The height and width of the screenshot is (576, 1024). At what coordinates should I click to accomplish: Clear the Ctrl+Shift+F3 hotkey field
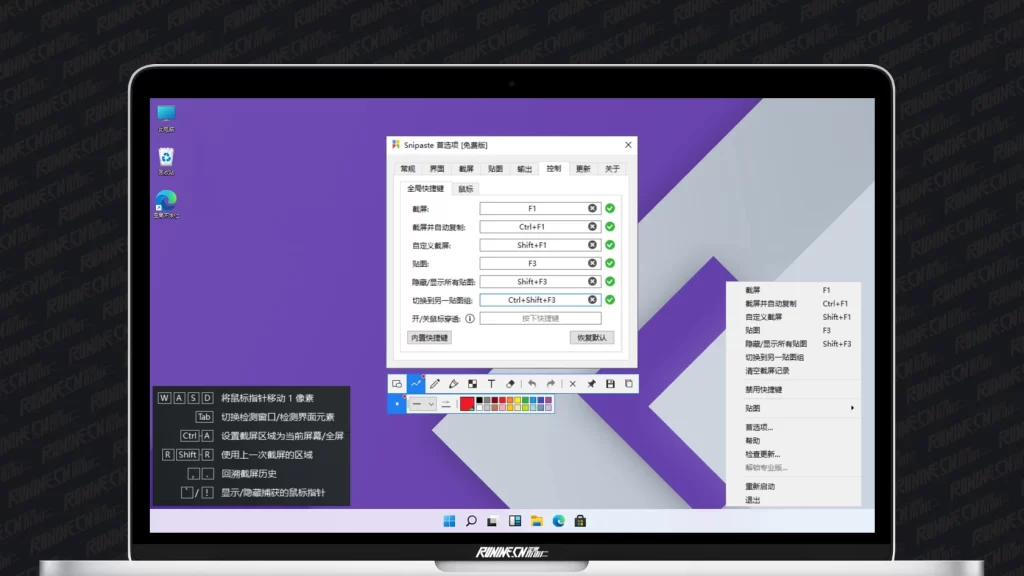pyautogui.click(x=592, y=300)
